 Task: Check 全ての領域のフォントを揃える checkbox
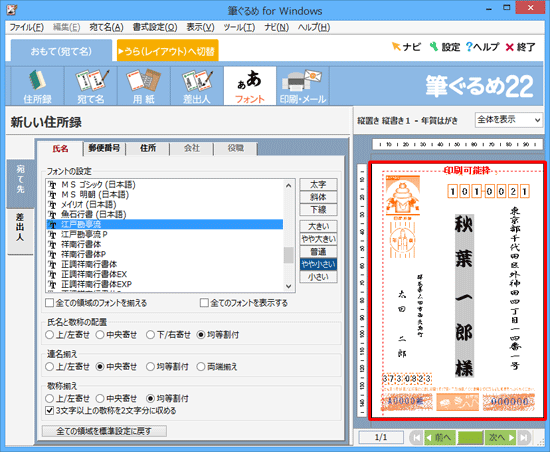tap(50, 303)
